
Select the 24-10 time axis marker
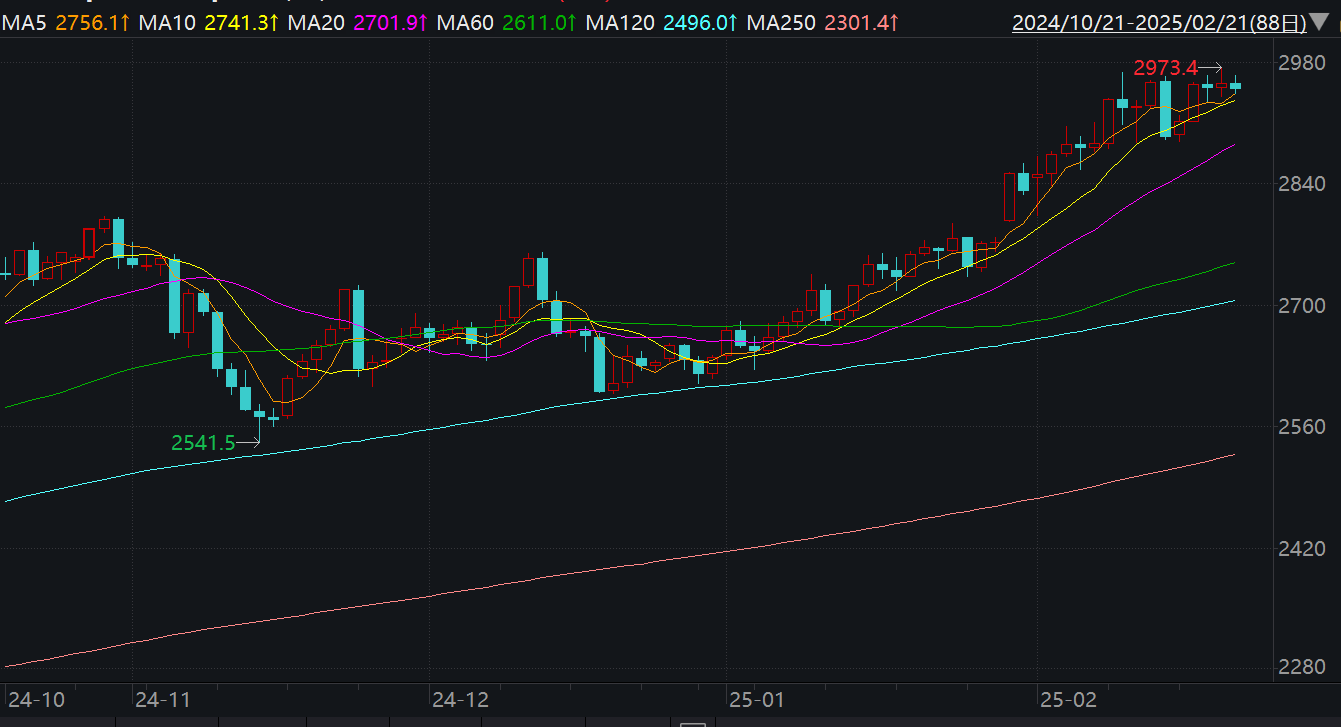(x=38, y=699)
